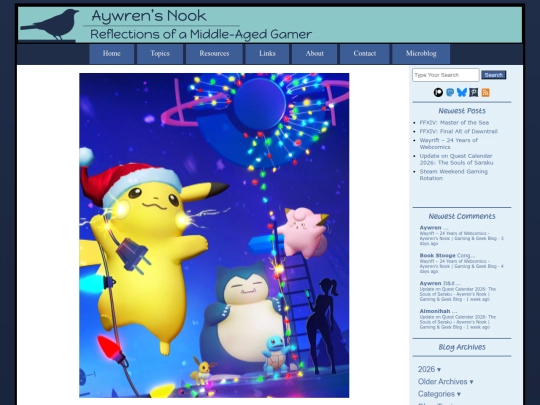Image resolution: width=540 pixels, height=405 pixels.
Task: Open the Bluesky butterfly icon
Action: 461,92
